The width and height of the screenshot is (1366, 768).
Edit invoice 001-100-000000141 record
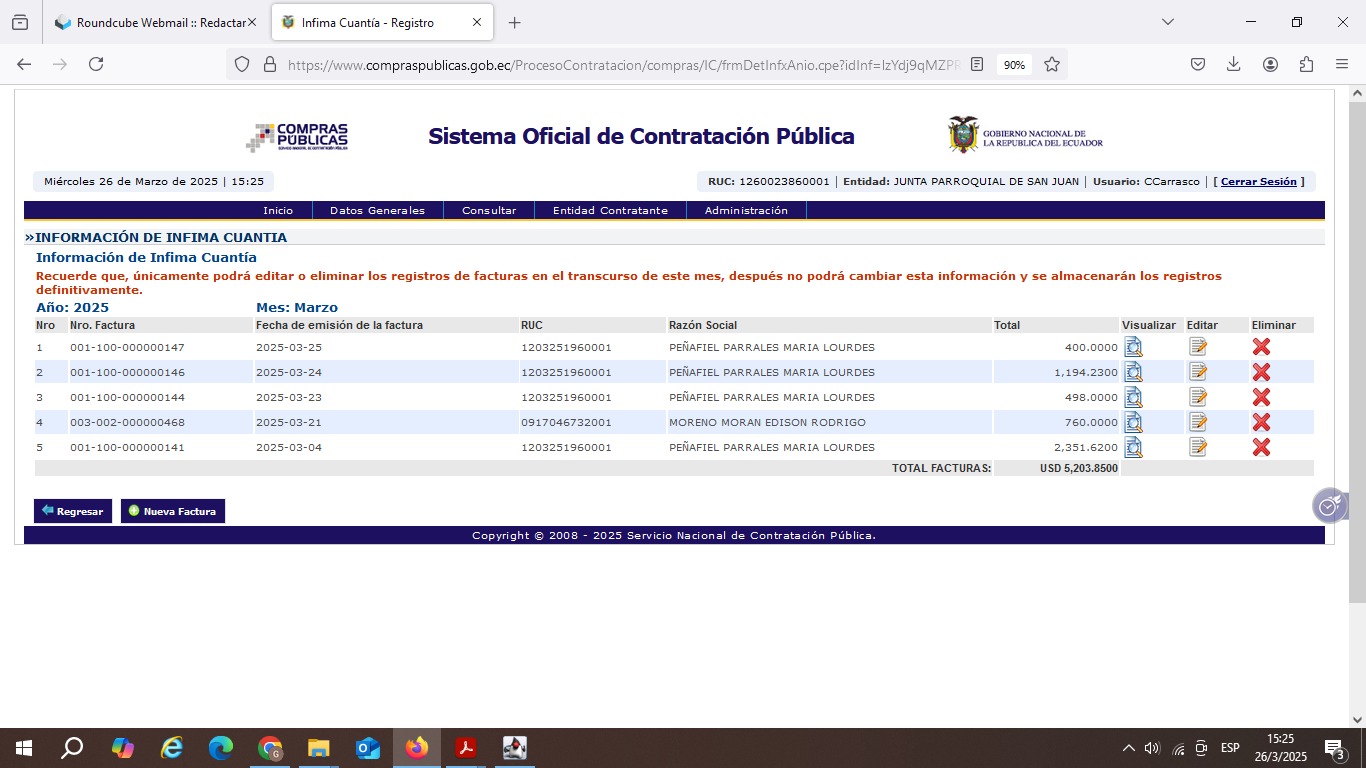1198,447
